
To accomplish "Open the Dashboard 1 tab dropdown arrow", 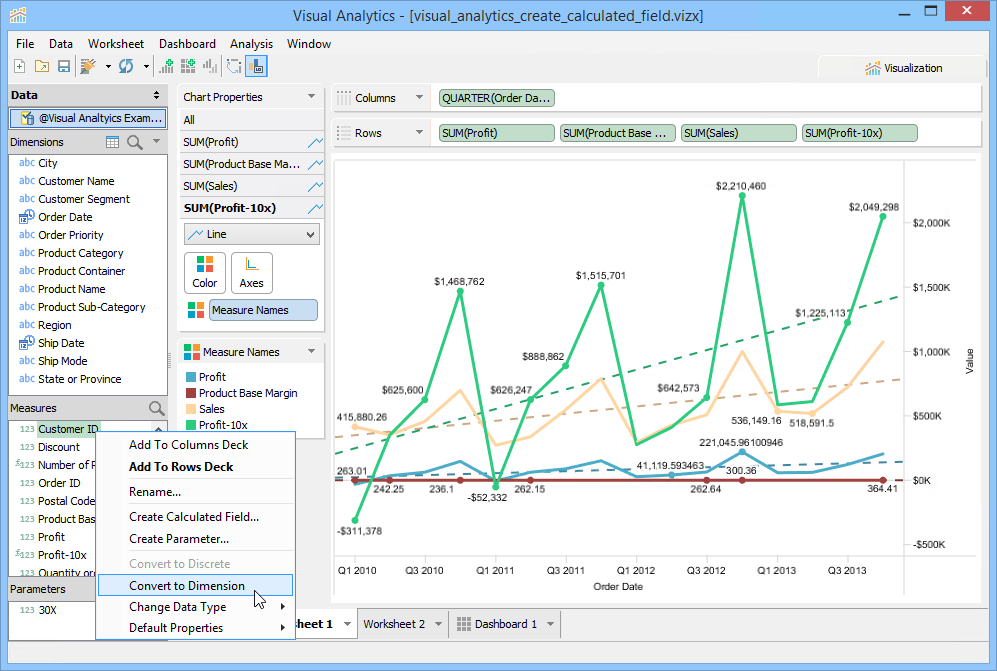I will (x=551, y=624).
